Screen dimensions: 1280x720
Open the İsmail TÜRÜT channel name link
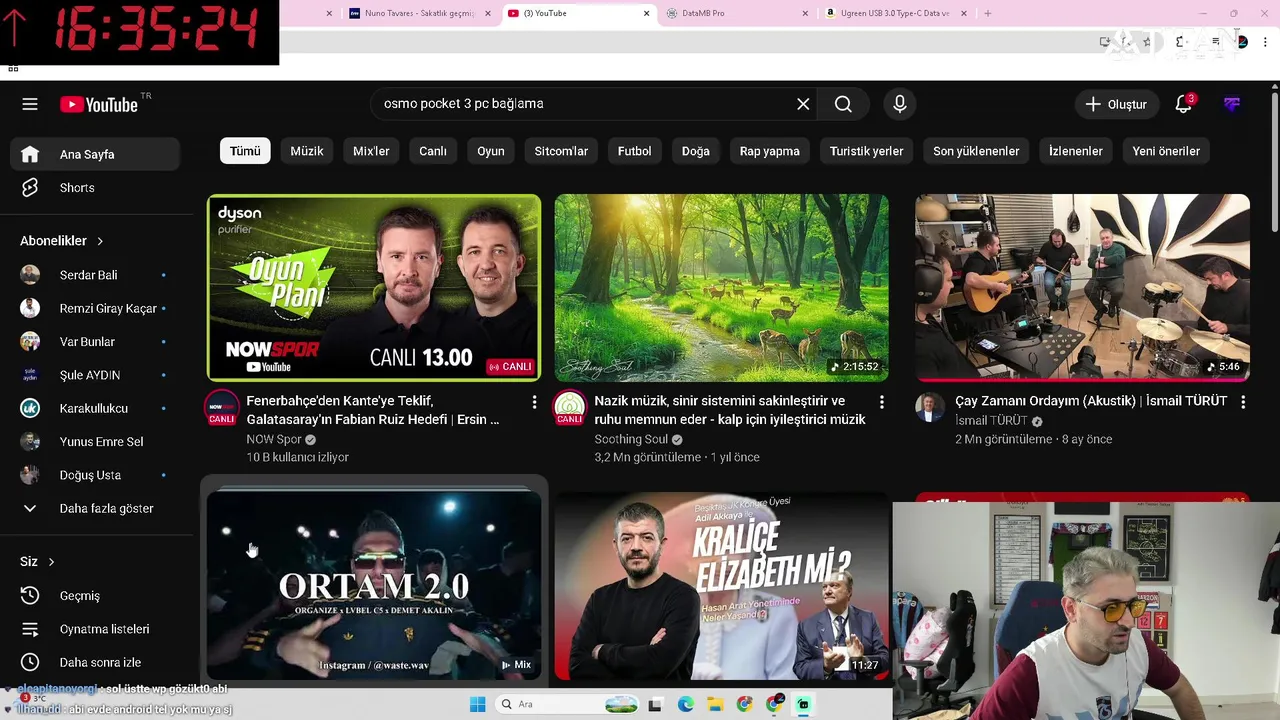click(x=991, y=421)
